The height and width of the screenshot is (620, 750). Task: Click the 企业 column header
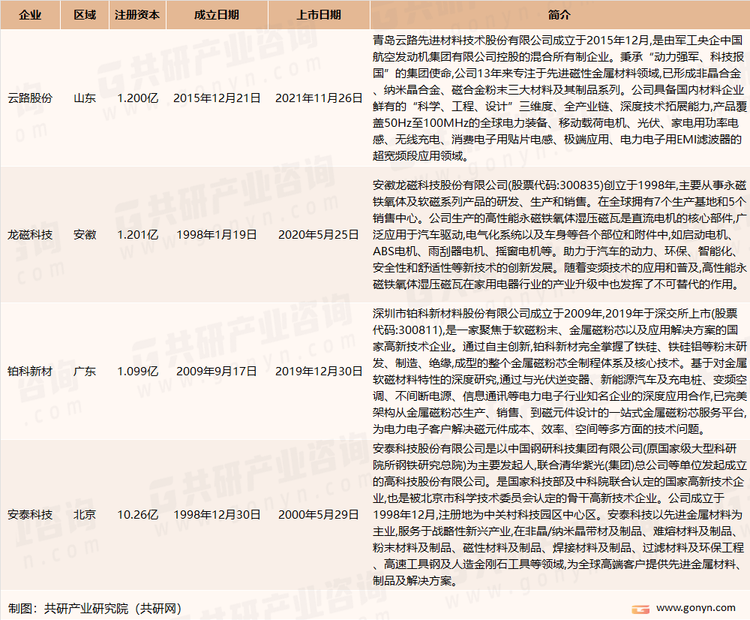pos(30,15)
